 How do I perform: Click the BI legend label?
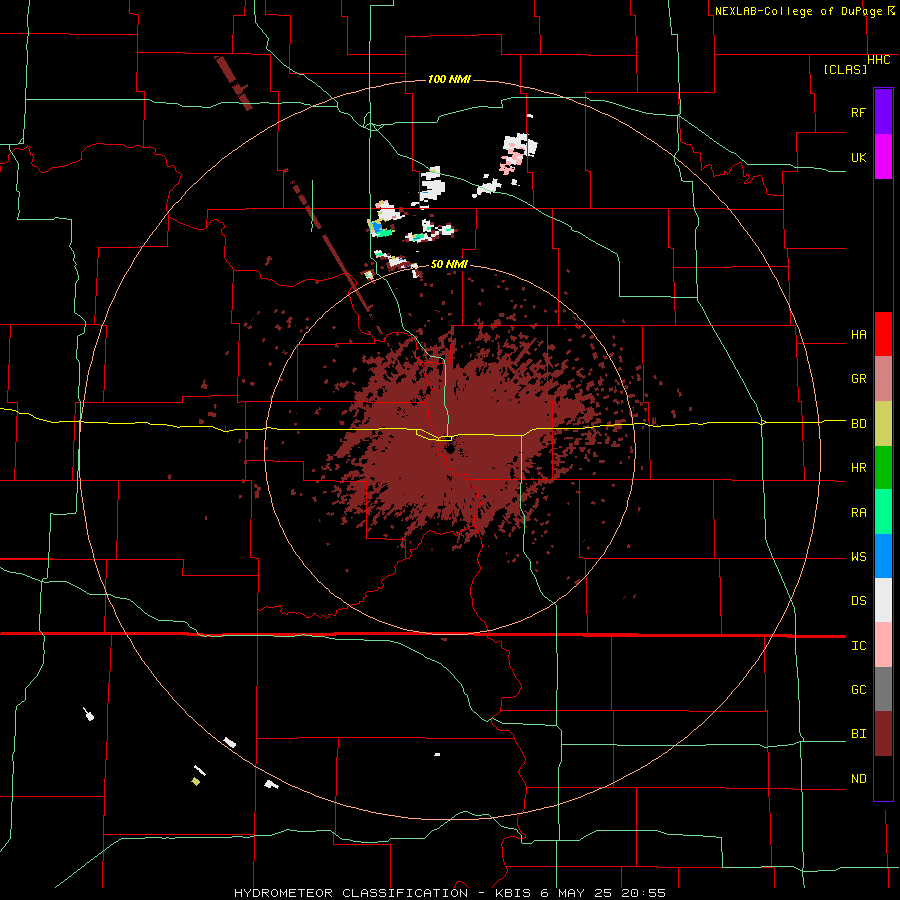[x=858, y=734]
